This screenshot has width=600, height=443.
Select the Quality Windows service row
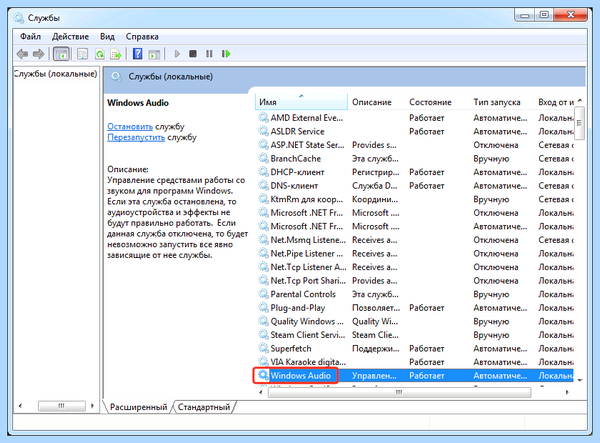(x=415, y=321)
